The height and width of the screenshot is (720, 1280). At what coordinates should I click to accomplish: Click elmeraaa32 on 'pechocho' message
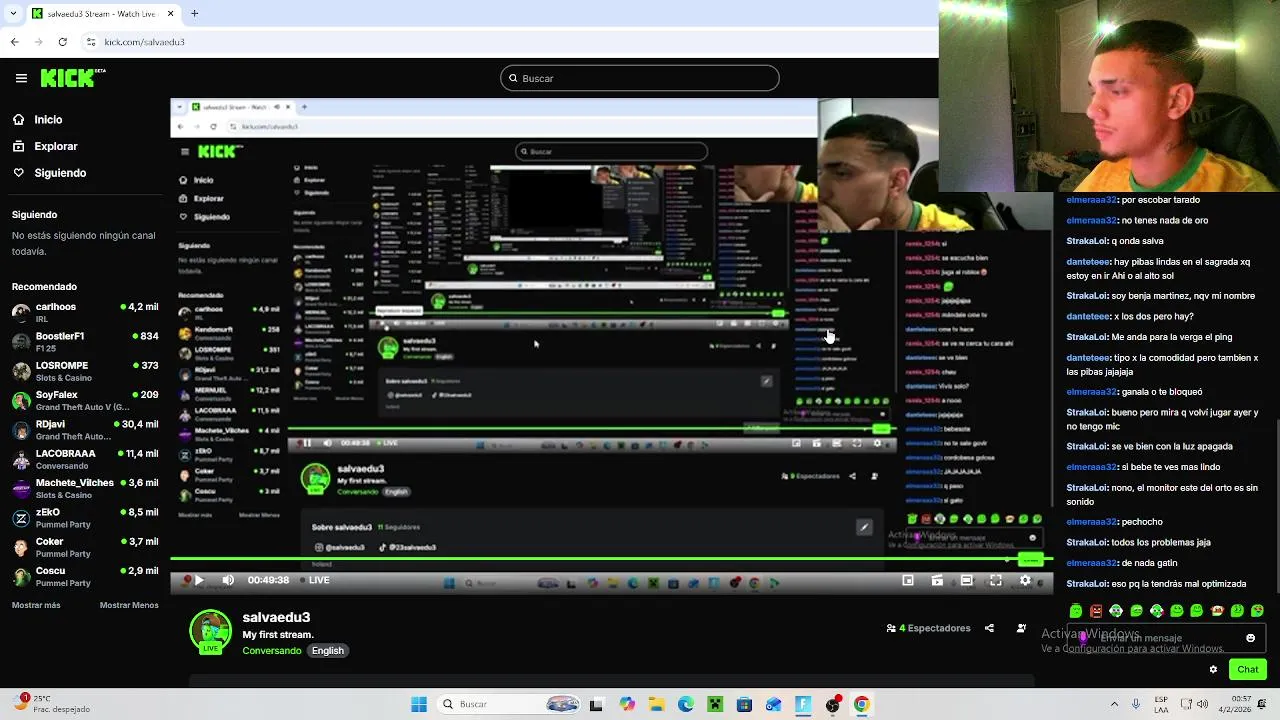[x=1091, y=522]
